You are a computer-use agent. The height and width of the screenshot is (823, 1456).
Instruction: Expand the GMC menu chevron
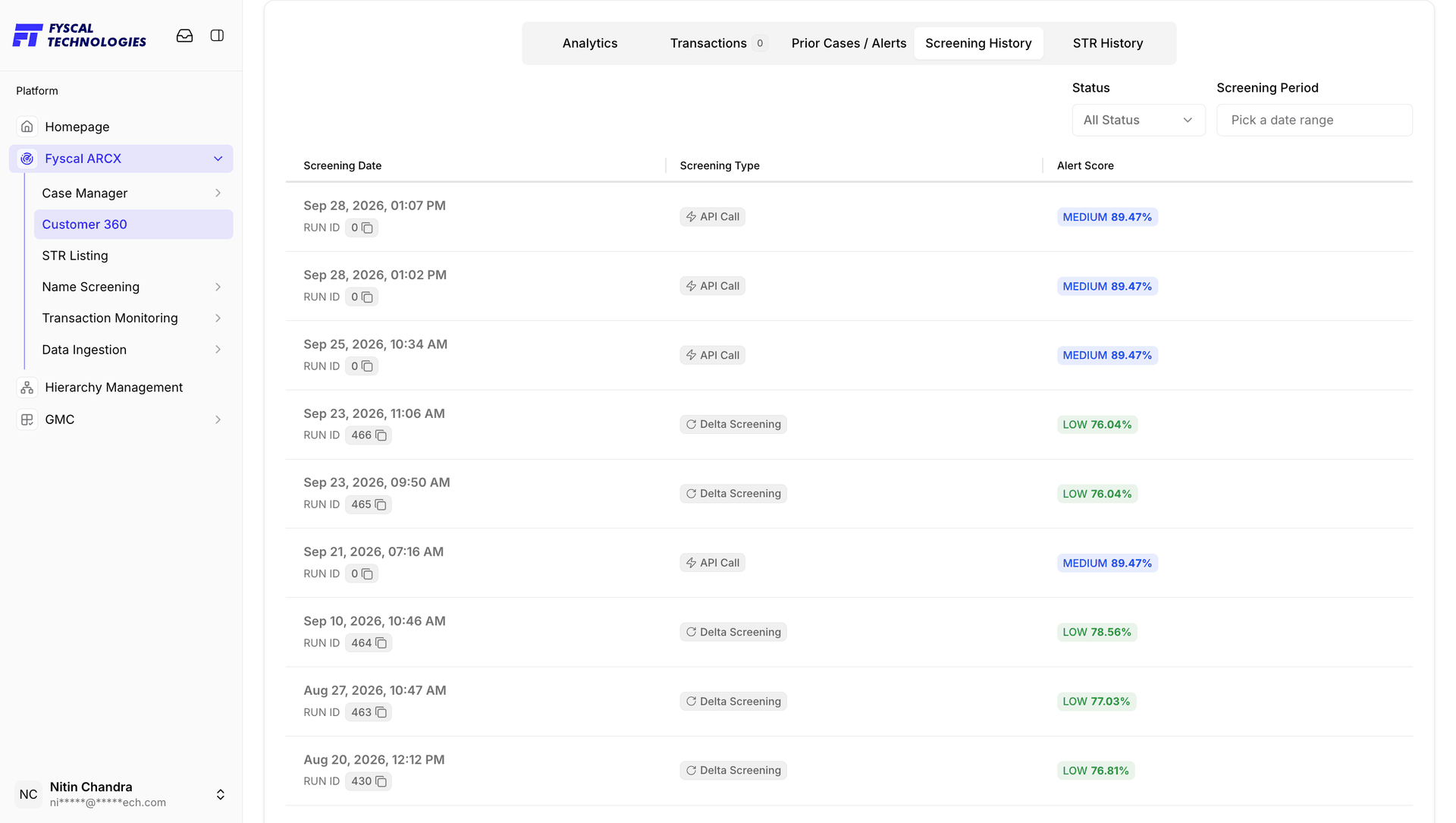(218, 419)
